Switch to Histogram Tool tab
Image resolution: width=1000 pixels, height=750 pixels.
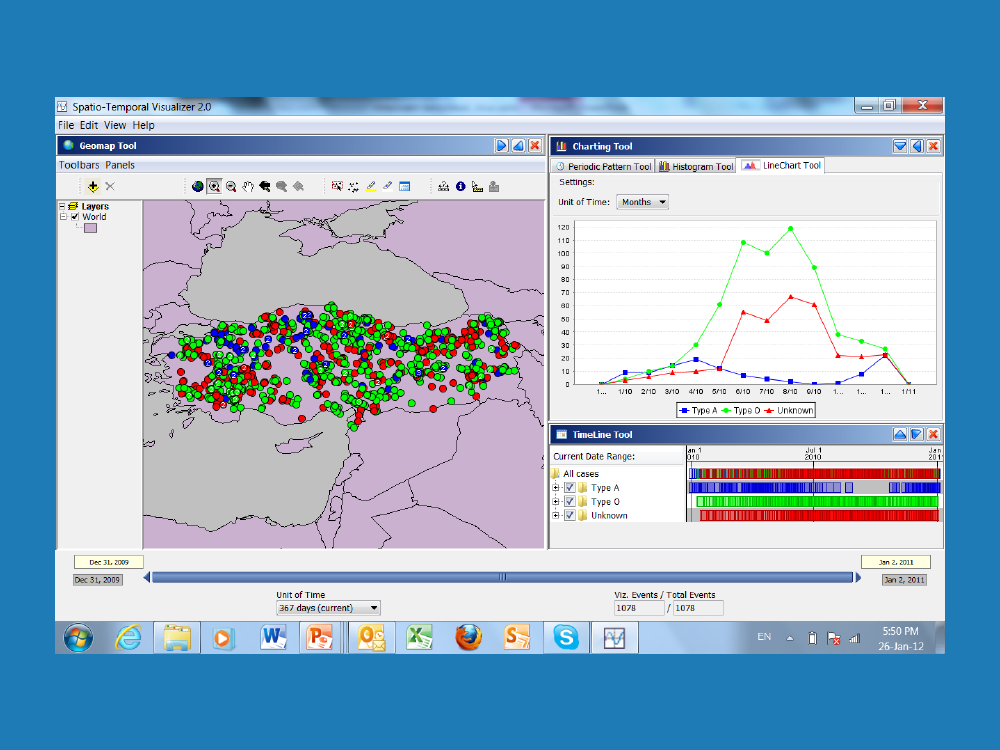[x=696, y=166]
